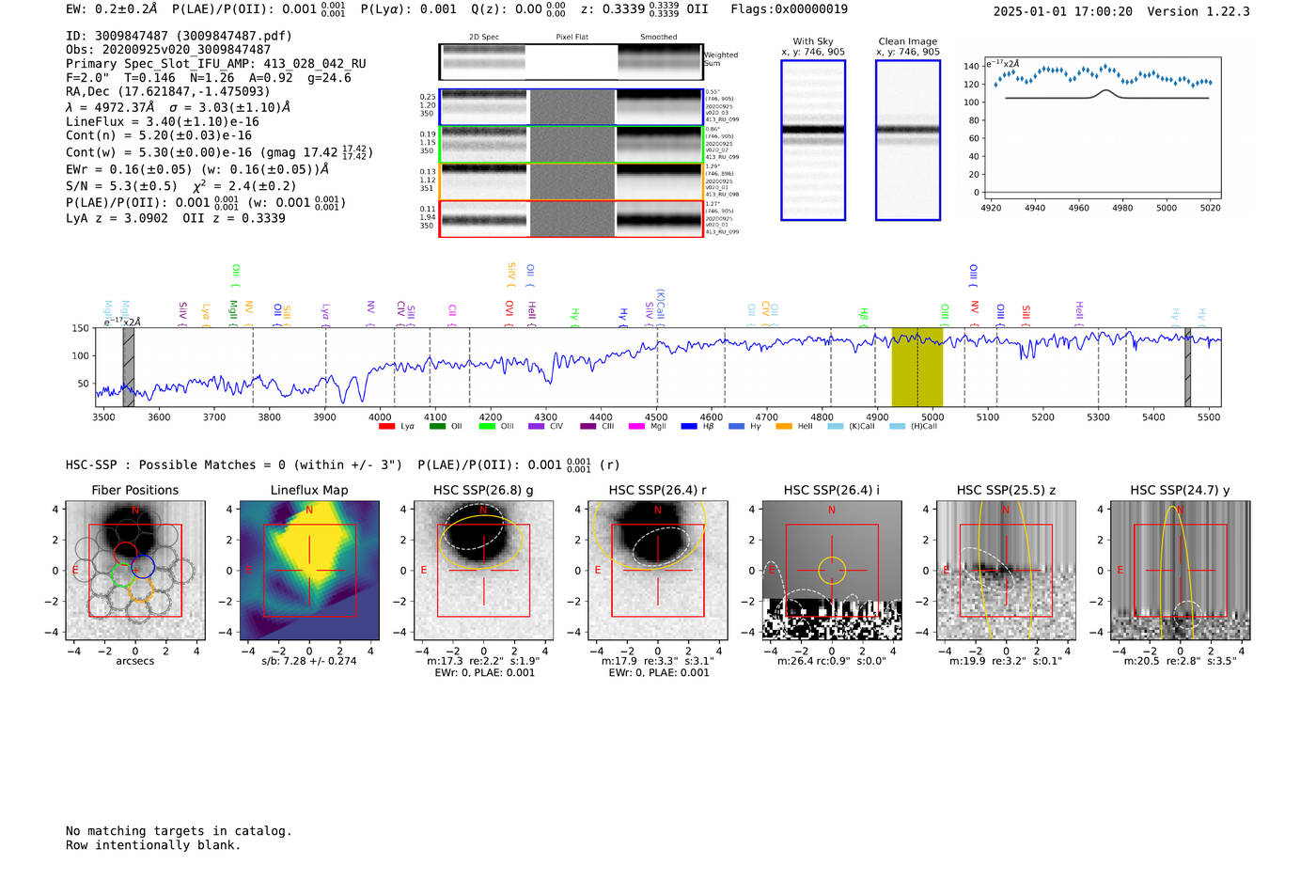The image size is (1316, 896).
Task: Select the HSC SSP(26.4) i cutout
Action: 831,570
